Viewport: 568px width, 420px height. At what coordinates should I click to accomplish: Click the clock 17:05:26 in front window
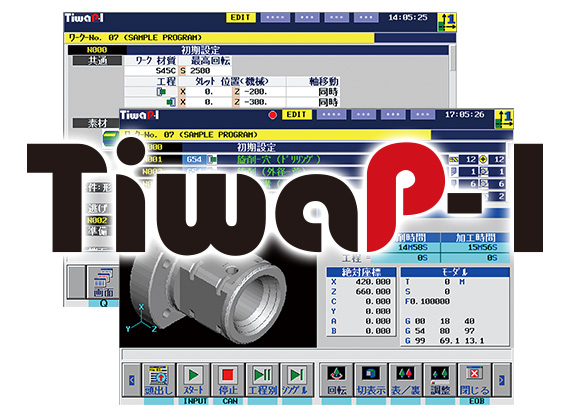464,115
